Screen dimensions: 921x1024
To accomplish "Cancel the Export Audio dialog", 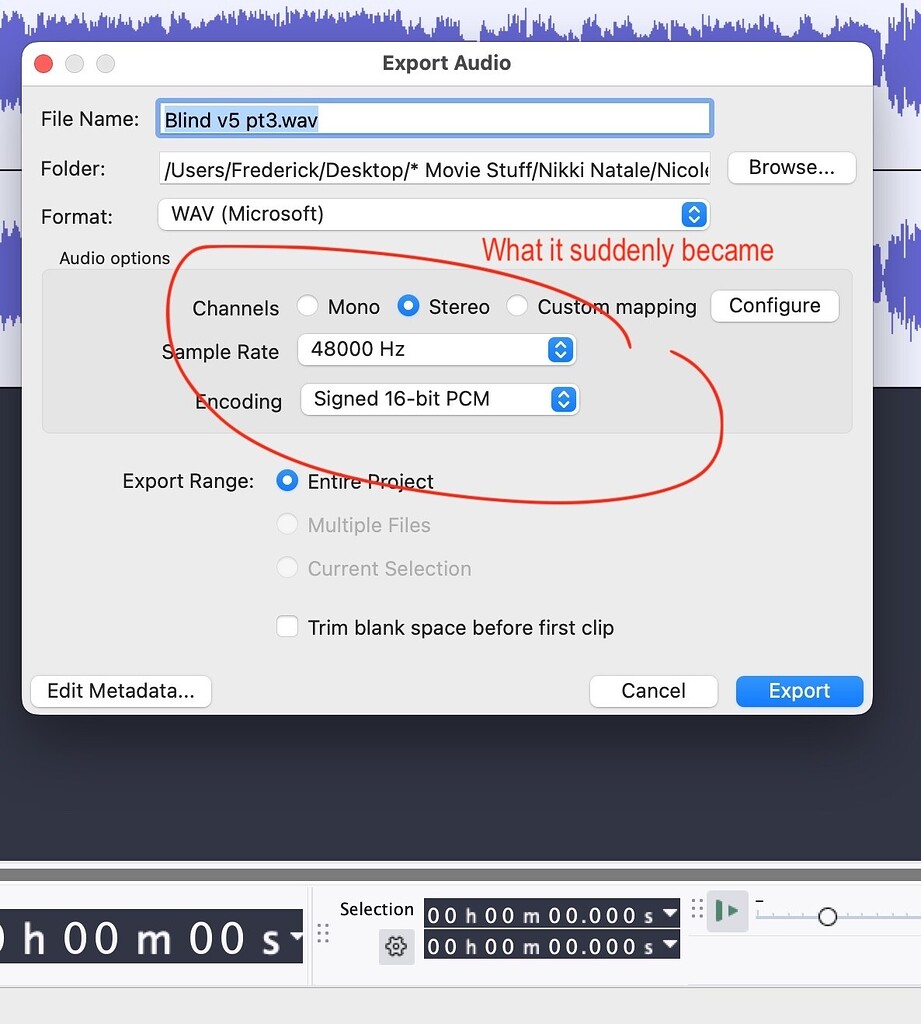I will point(653,690).
